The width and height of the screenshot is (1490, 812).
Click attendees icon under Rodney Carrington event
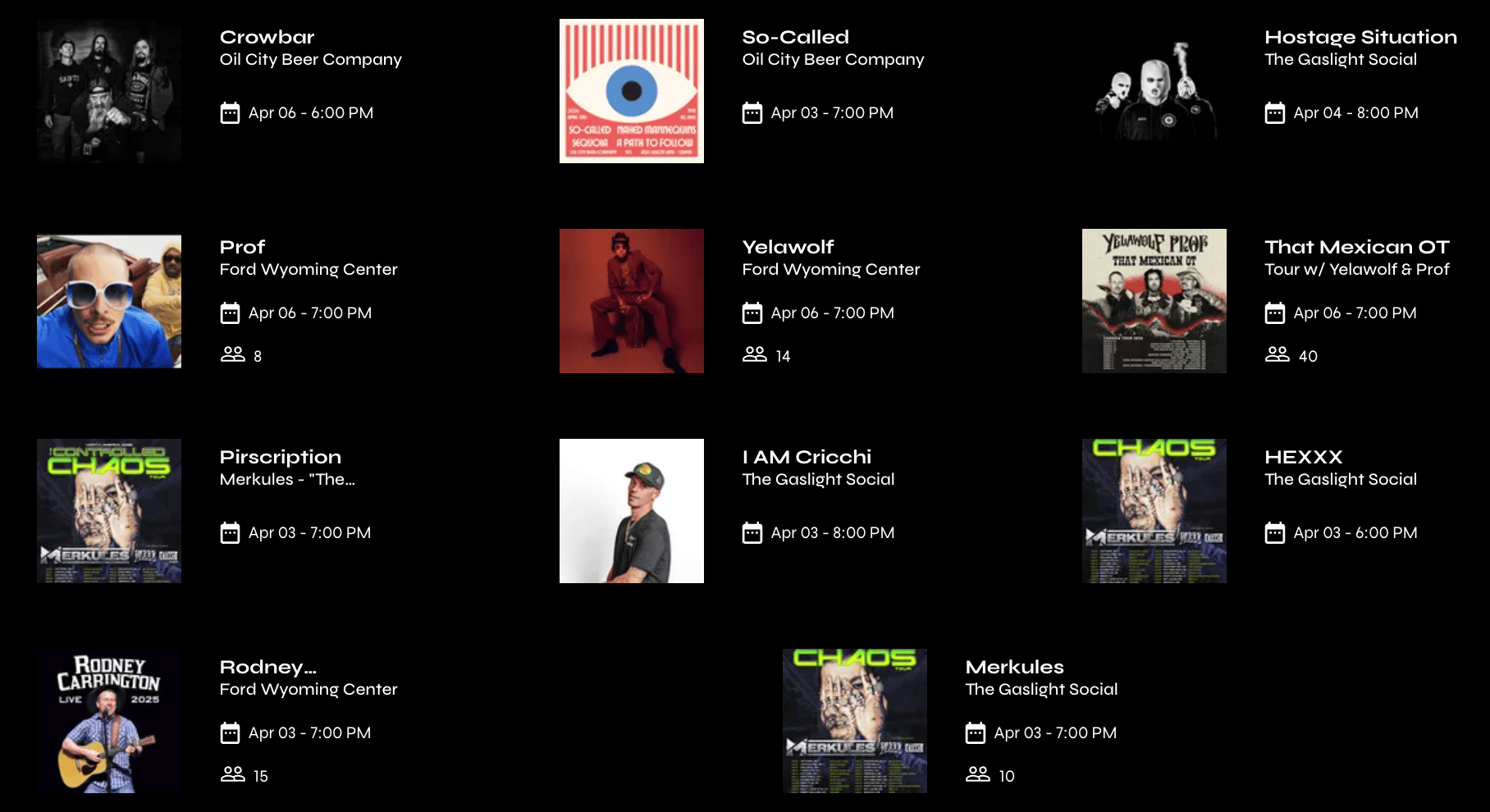click(x=233, y=774)
